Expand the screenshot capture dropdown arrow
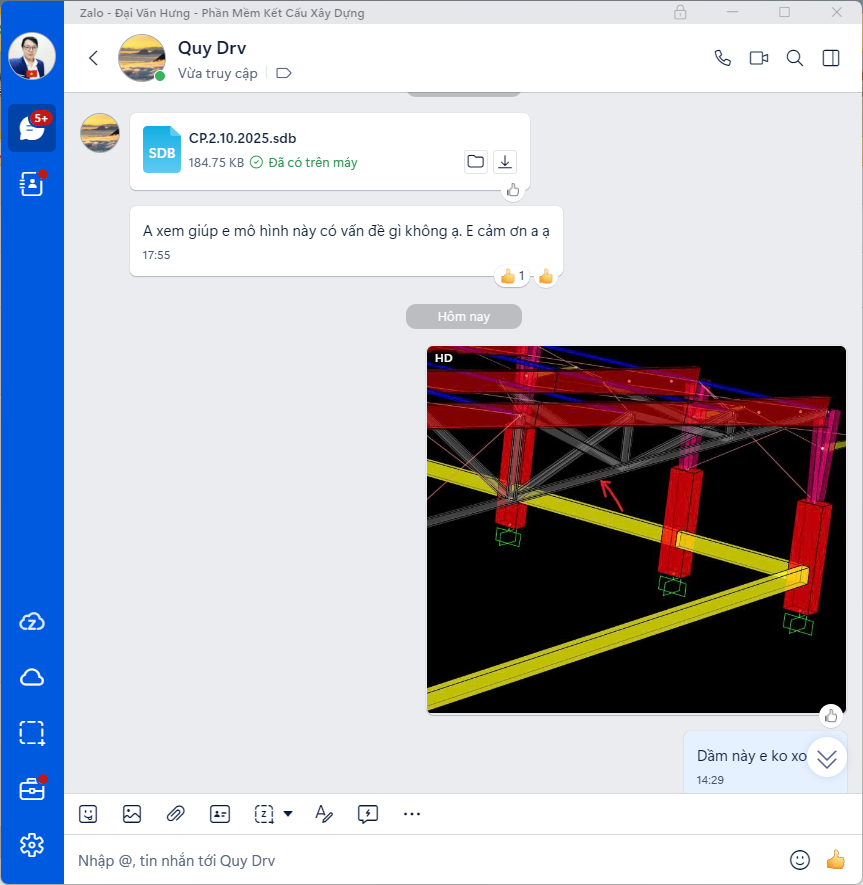 (x=288, y=814)
